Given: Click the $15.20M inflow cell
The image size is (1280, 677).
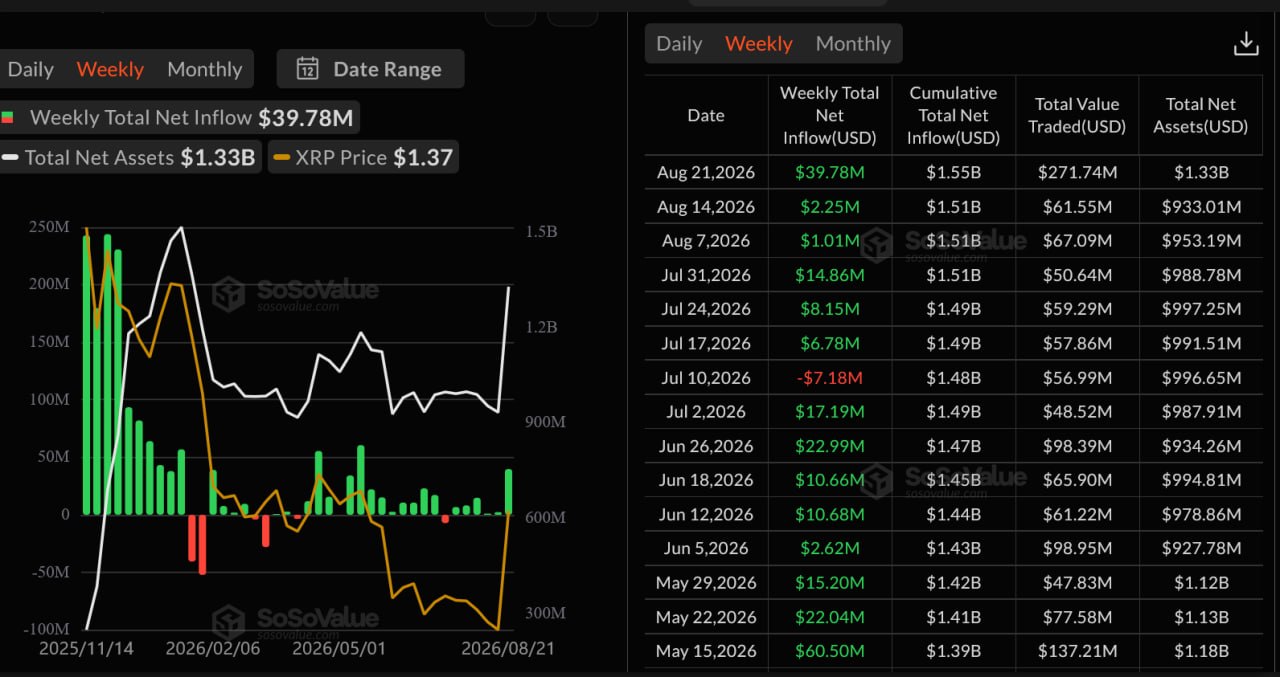Looking at the screenshot, I should [830, 583].
